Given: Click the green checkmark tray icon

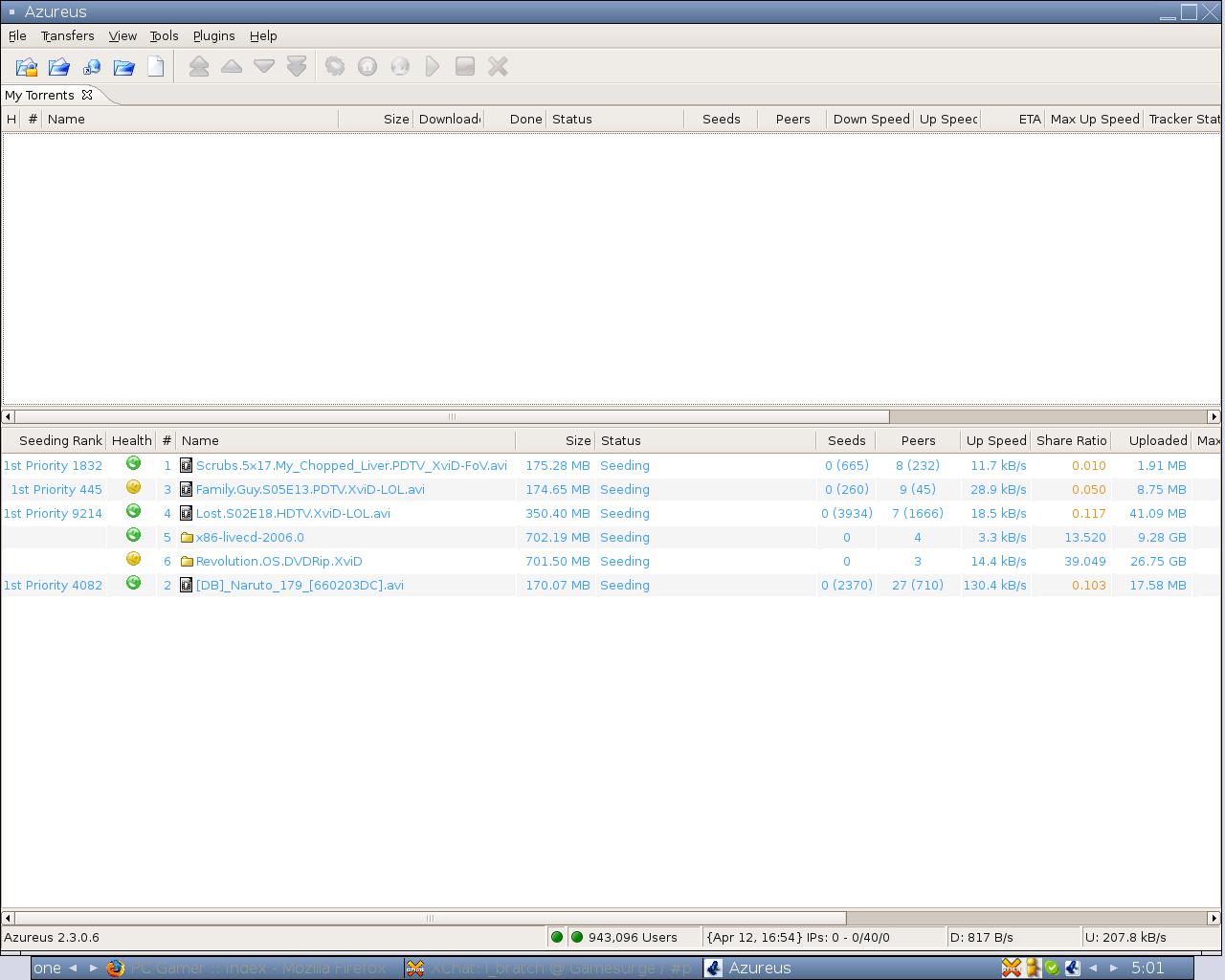Looking at the screenshot, I should [1051, 968].
